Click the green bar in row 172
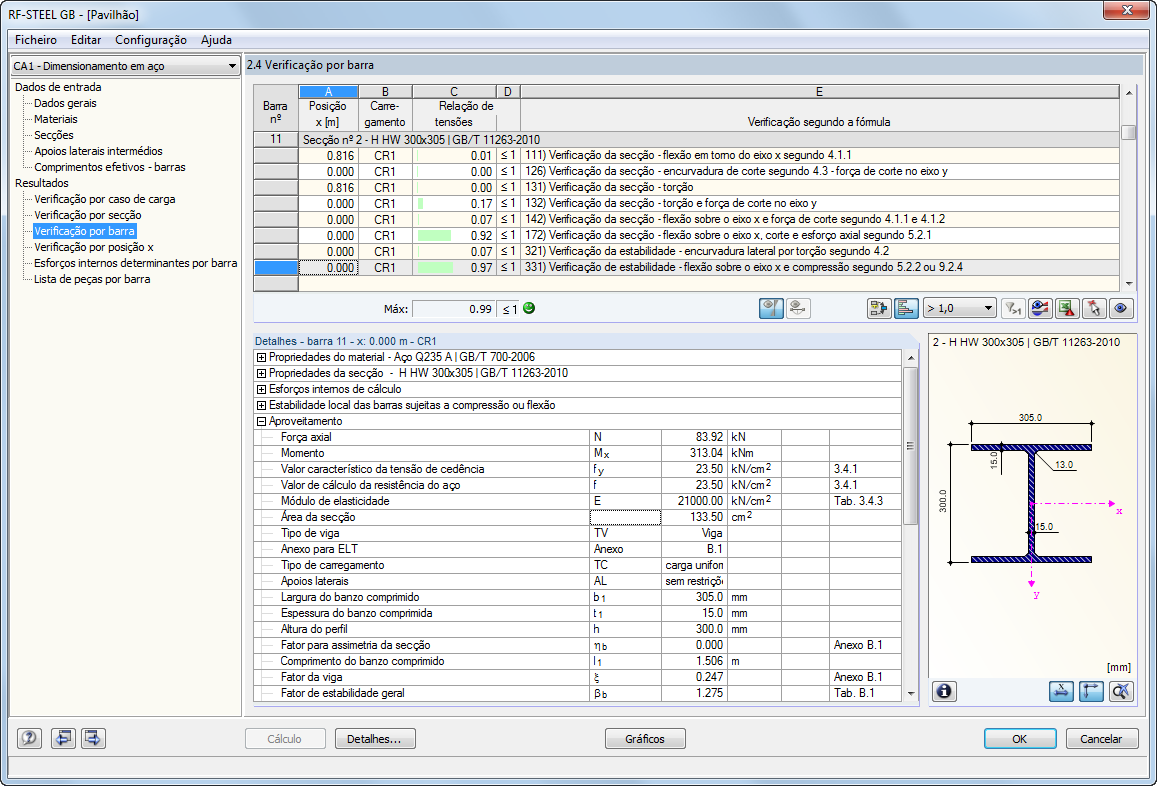 coord(436,236)
